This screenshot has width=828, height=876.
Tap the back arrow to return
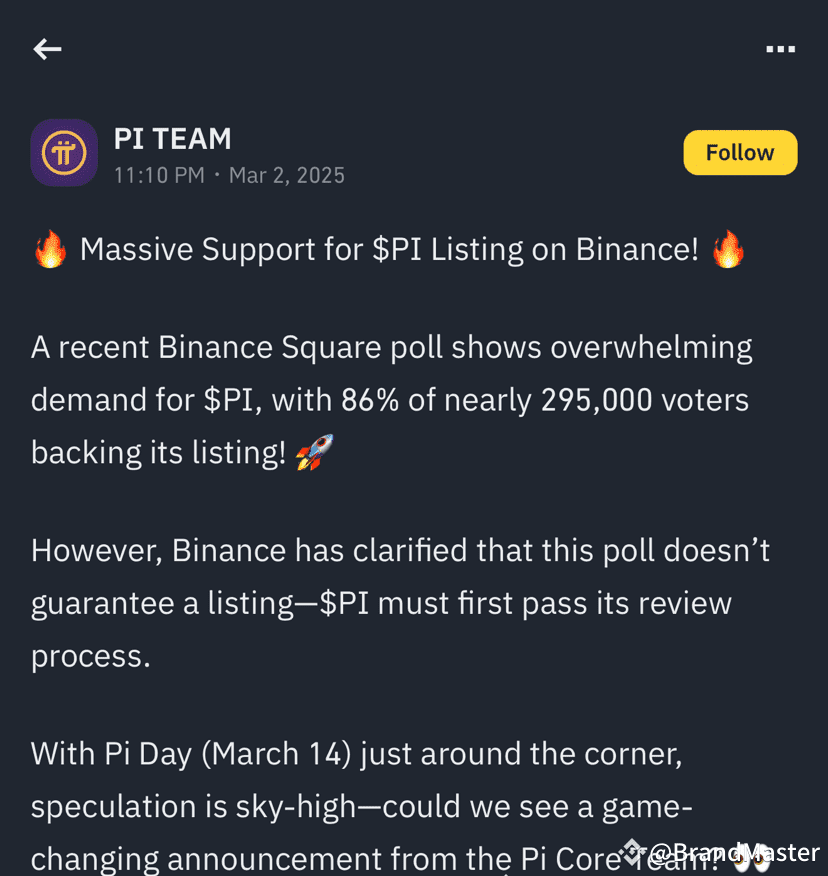[x=47, y=49]
